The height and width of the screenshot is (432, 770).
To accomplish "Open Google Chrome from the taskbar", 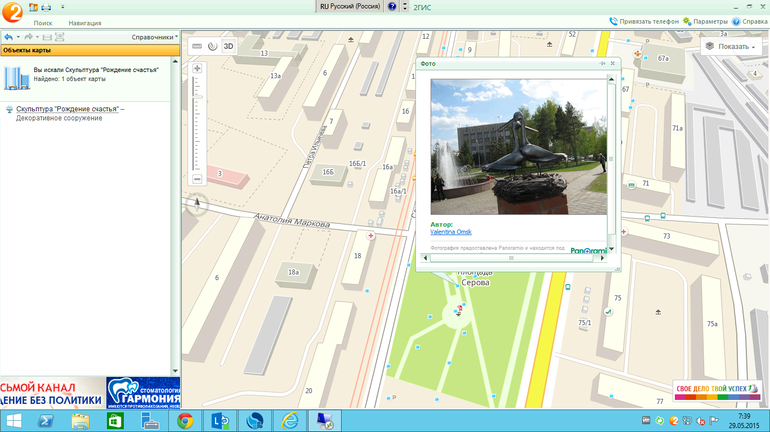I will (x=185, y=421).
